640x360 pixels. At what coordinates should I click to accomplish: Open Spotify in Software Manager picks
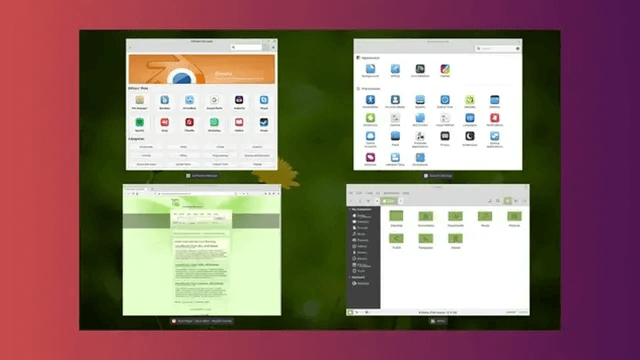point(140,124)
